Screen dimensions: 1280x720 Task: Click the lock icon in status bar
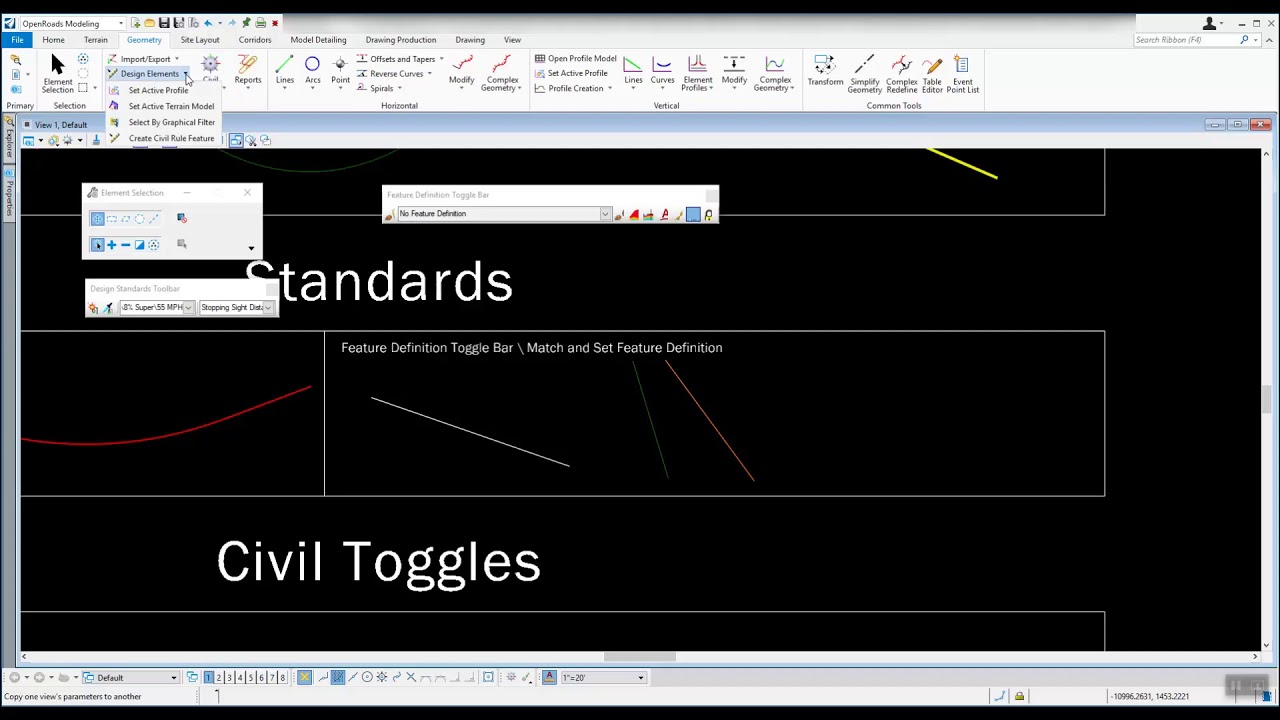[x=1019, y=696]
